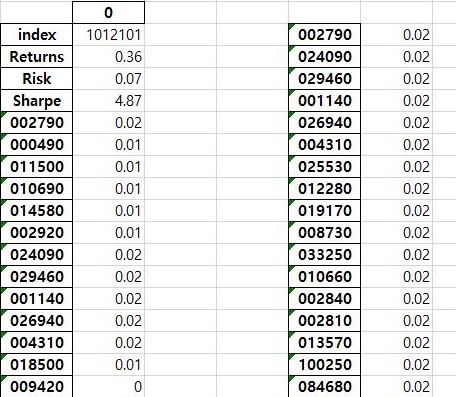The height and width of the screenshot is (397, 456).
Task: Select stock code cell 012280
Action: point(324,188)
